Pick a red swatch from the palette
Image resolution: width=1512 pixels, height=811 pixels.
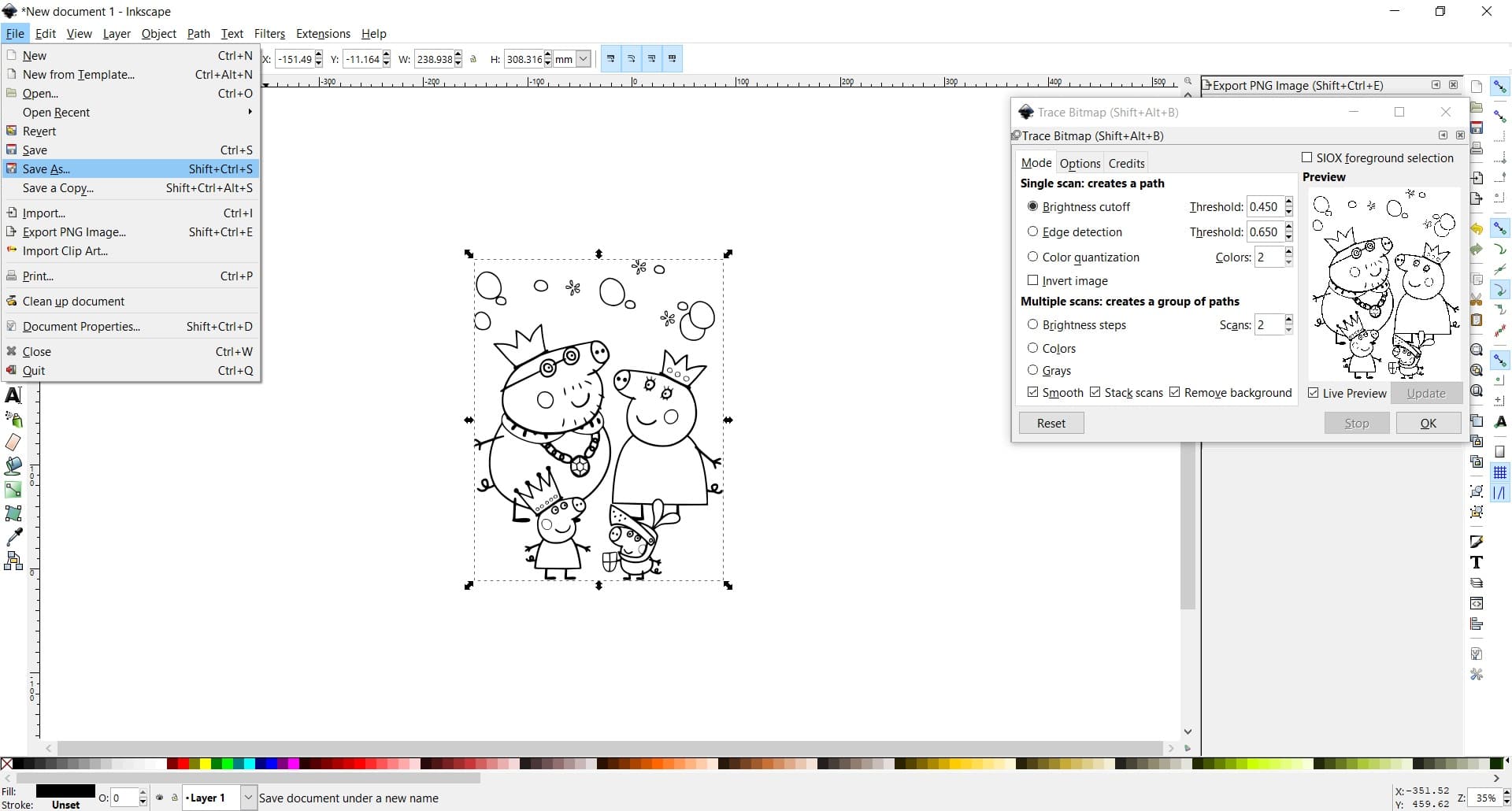pyautogui.click(x=182, y=763)
